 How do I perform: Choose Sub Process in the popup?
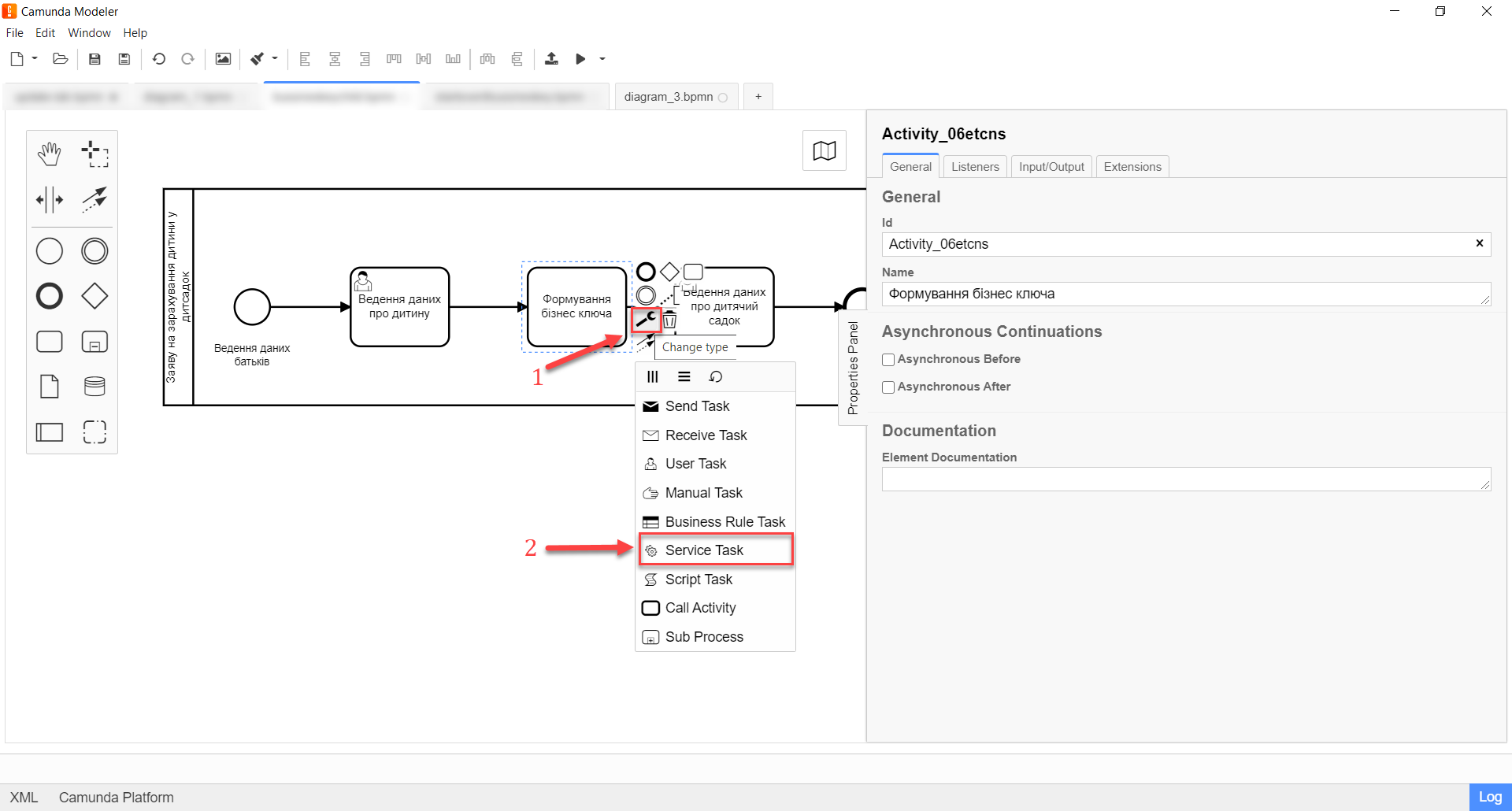point(716,637)
